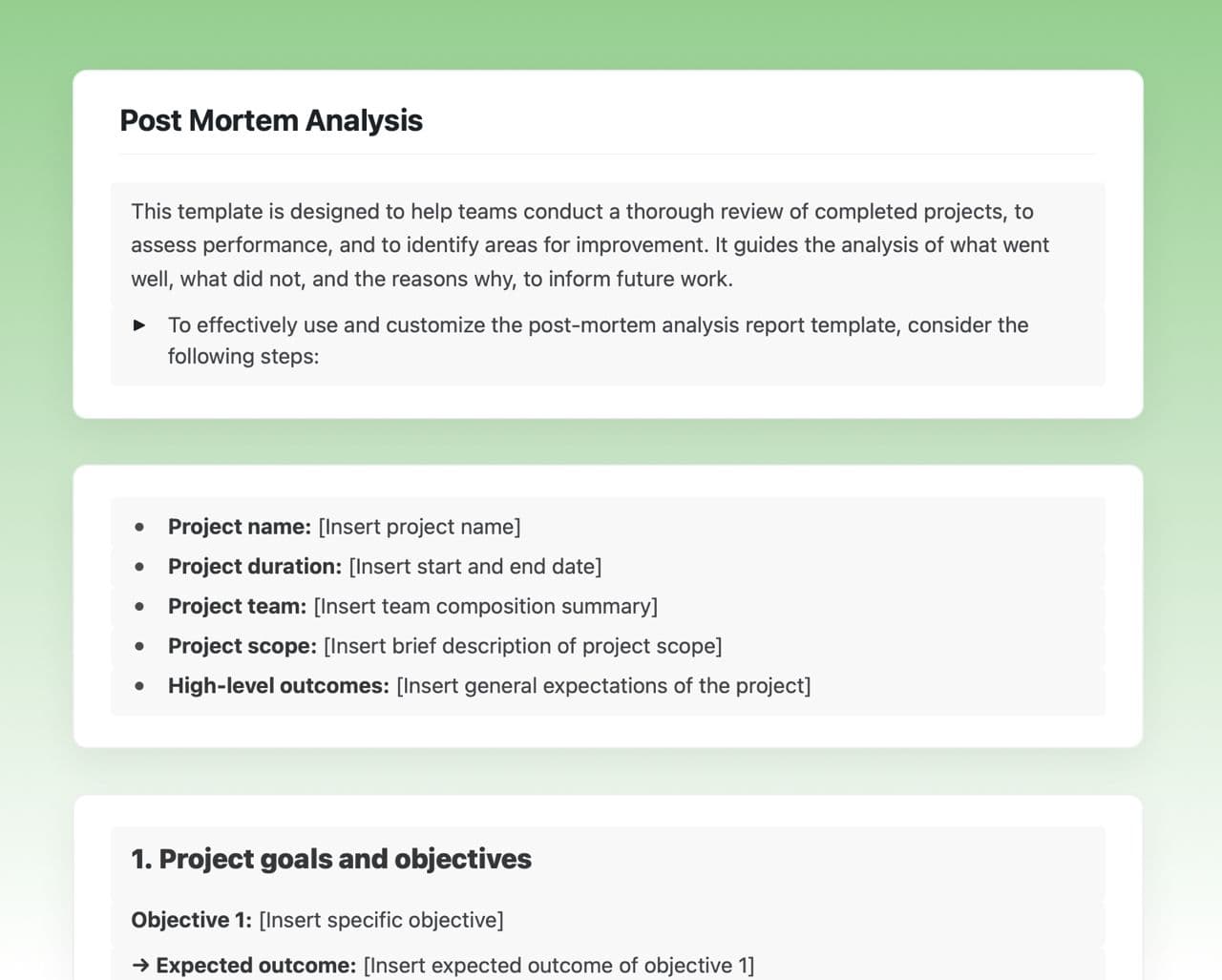Click the bullet beside 'High-level outcomes'
Screen dimensions: 1222x980
140,686
